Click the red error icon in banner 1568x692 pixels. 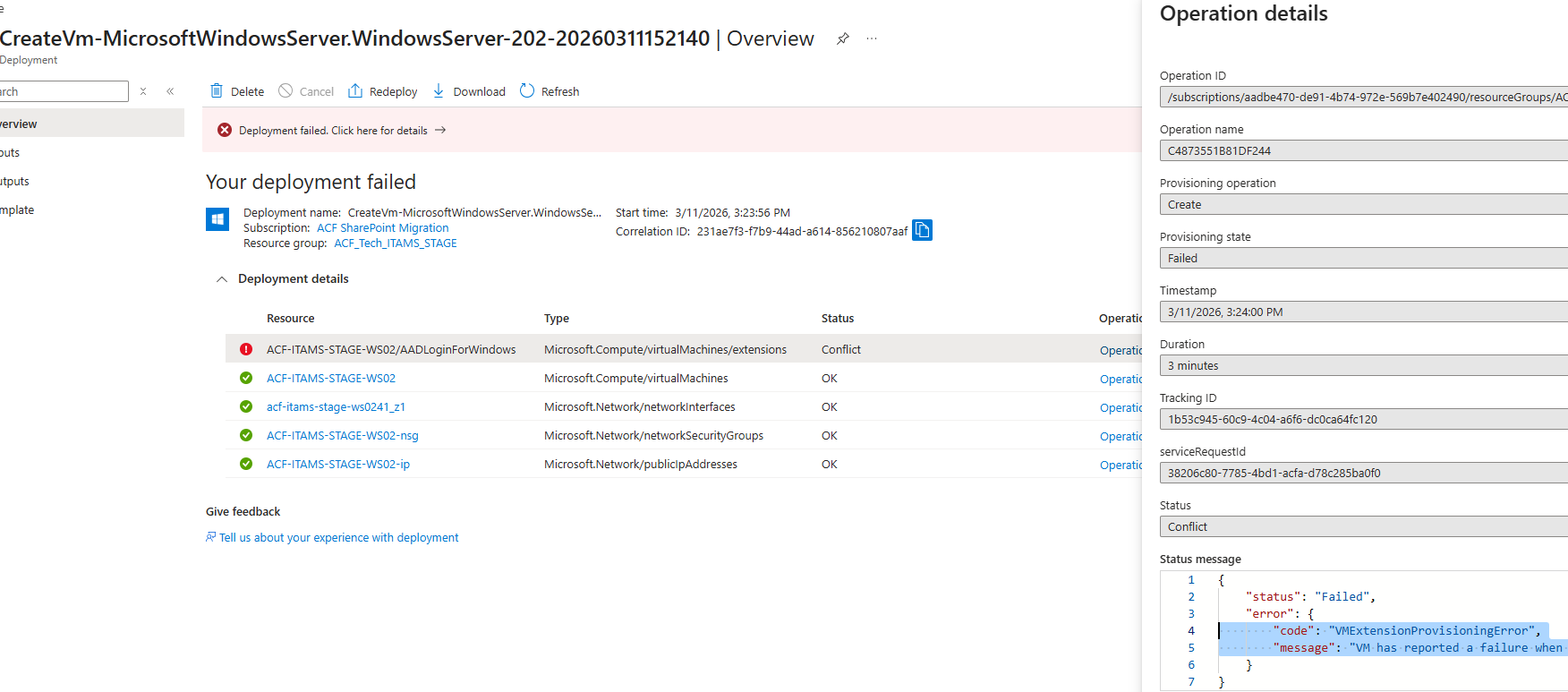pyautogui.click(x=225, y=130)
